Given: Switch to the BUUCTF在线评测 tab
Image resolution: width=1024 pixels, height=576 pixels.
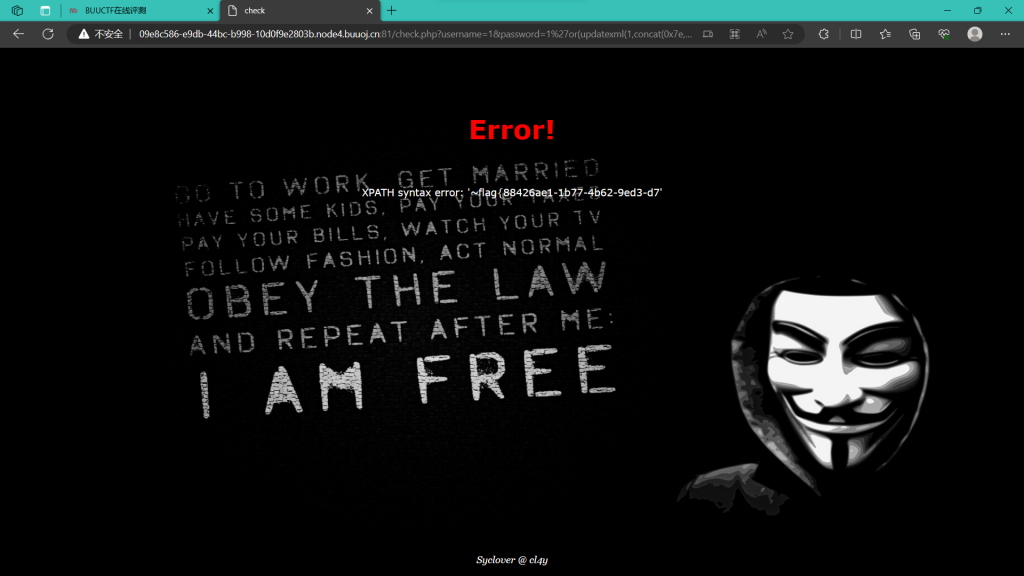Looking at the screenshot, I should pyautogui.click(x=140, y=10).
